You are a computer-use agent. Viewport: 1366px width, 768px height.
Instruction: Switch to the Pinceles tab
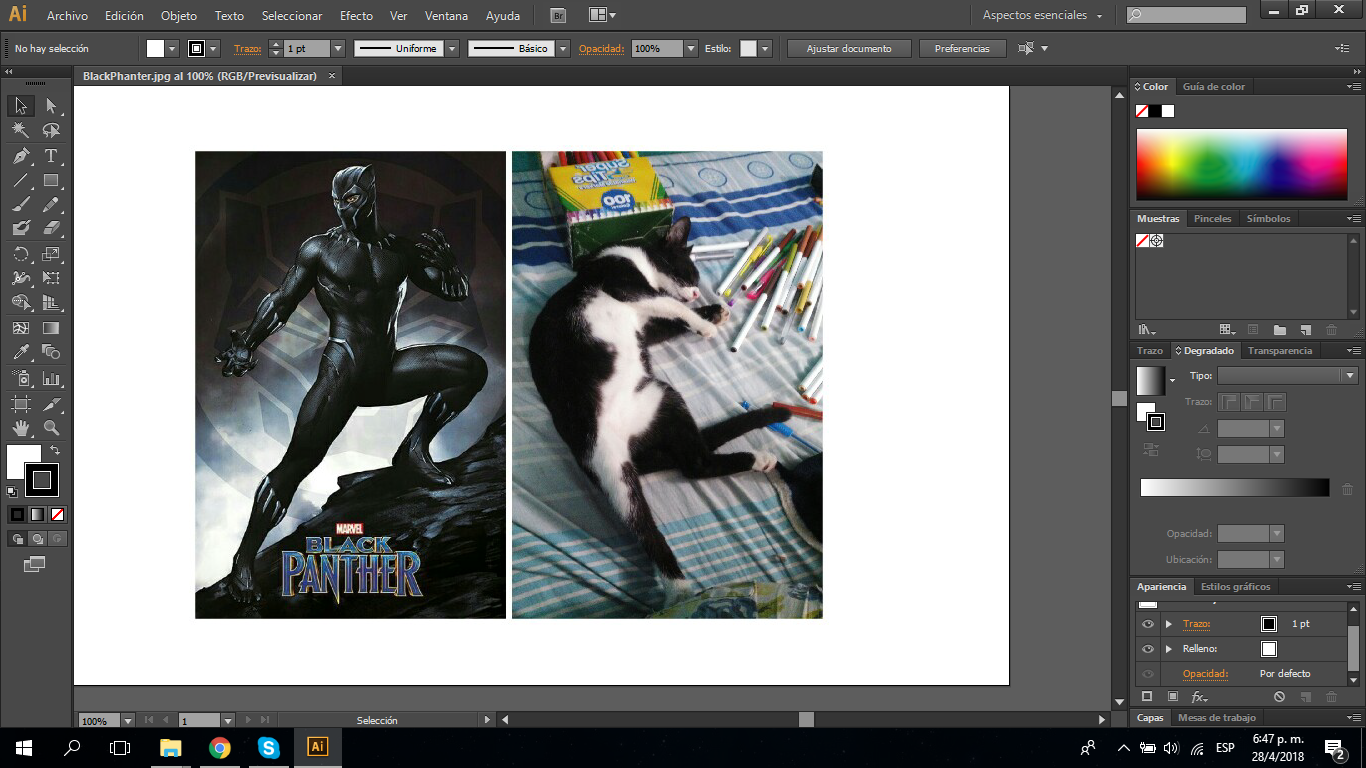[x=1212, y=218]
